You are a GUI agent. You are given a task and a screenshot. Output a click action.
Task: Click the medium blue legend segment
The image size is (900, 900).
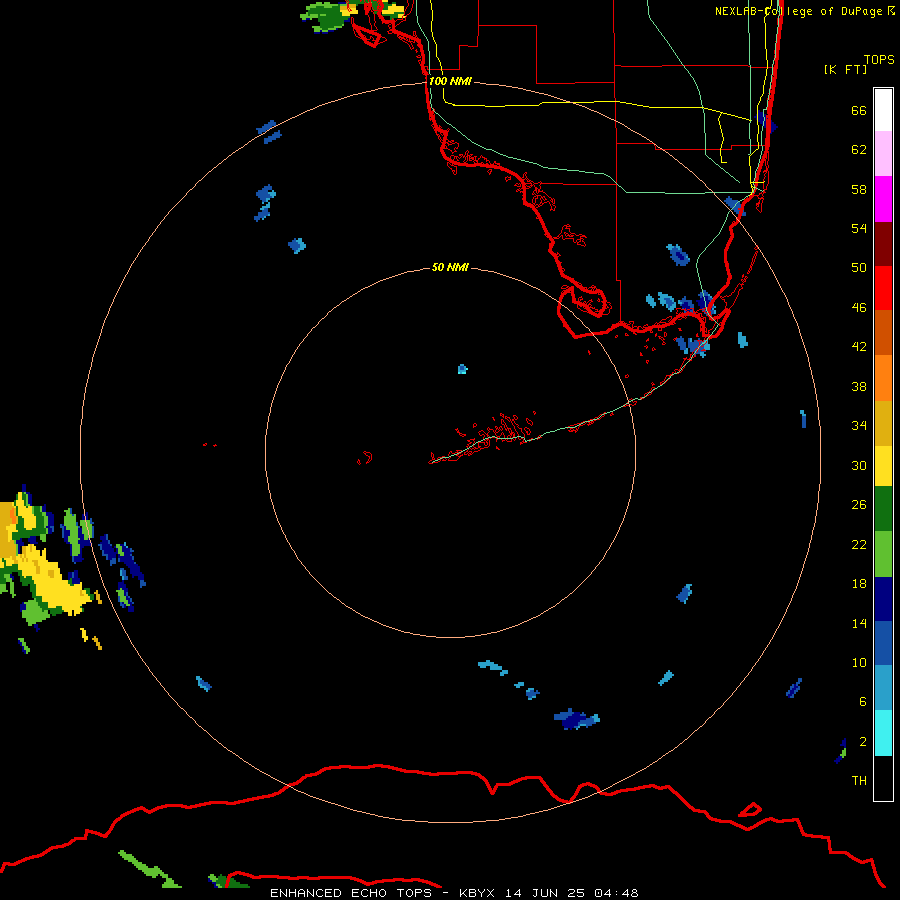(x=883, y=643)
